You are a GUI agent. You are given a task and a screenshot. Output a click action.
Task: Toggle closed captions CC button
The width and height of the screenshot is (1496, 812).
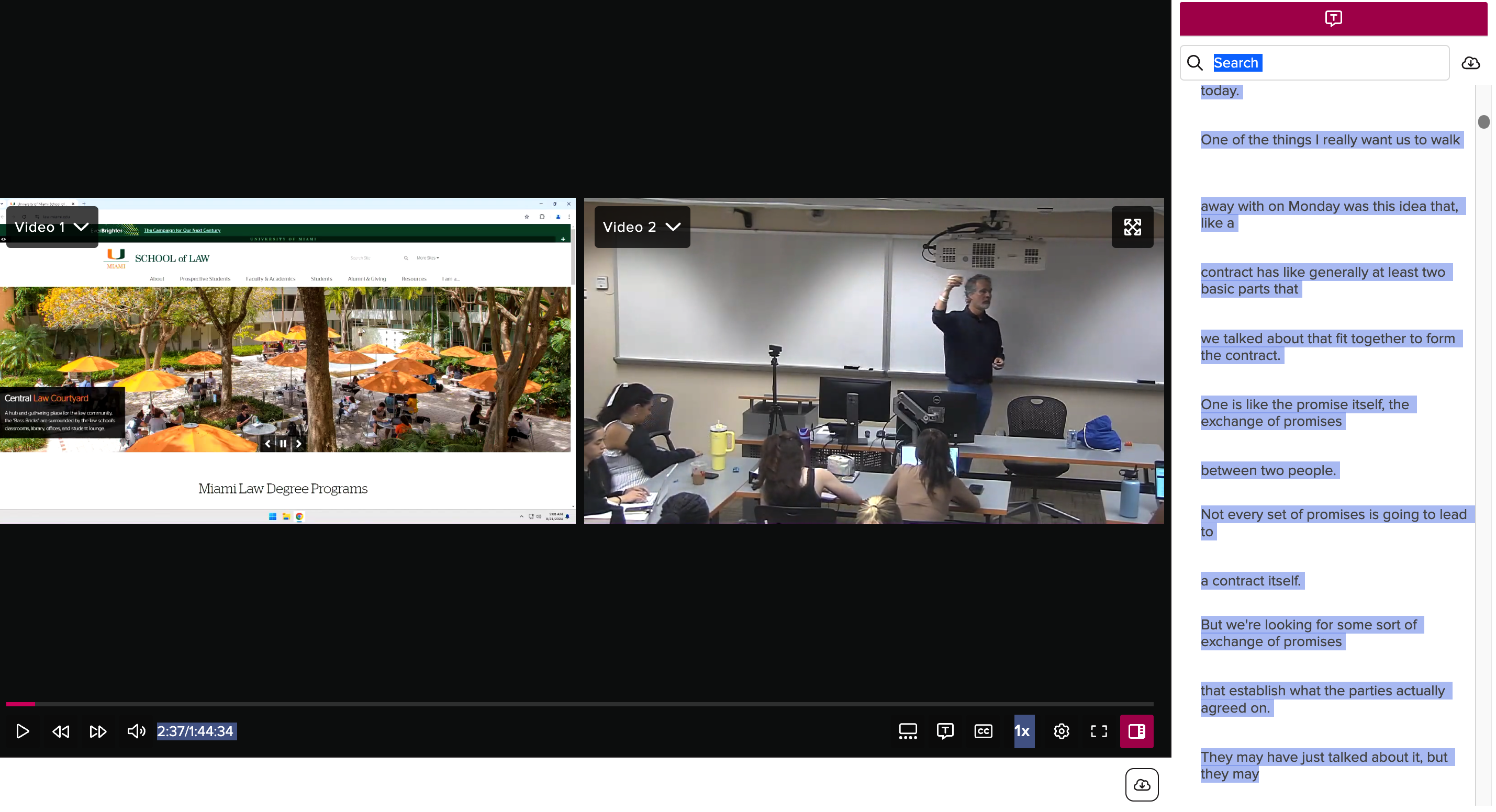pos(983,731)
